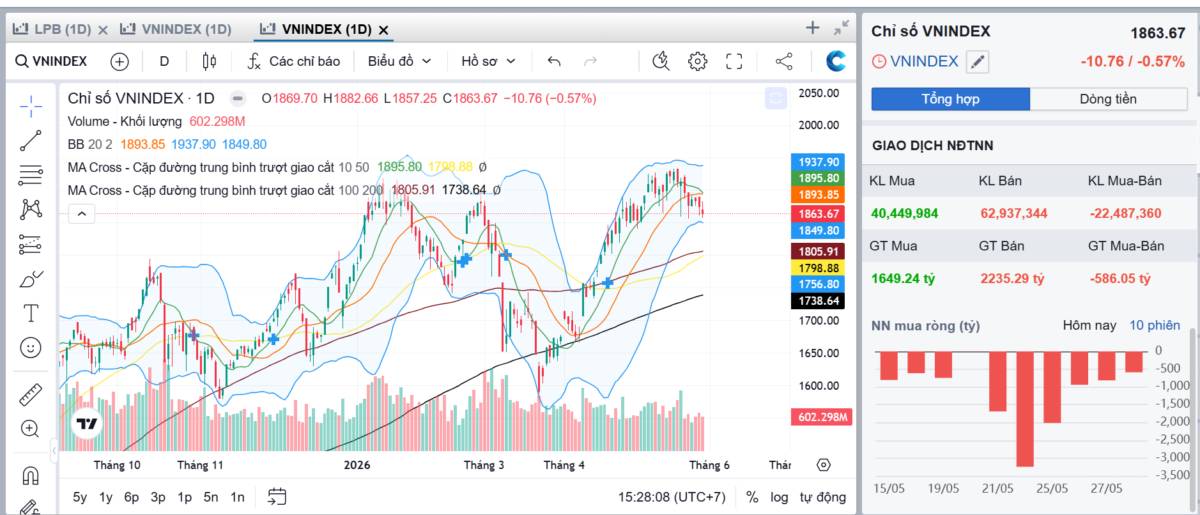Select the MA Cross 100 200 indicator
Screen dimensions: 1200x515
[224, 190]
